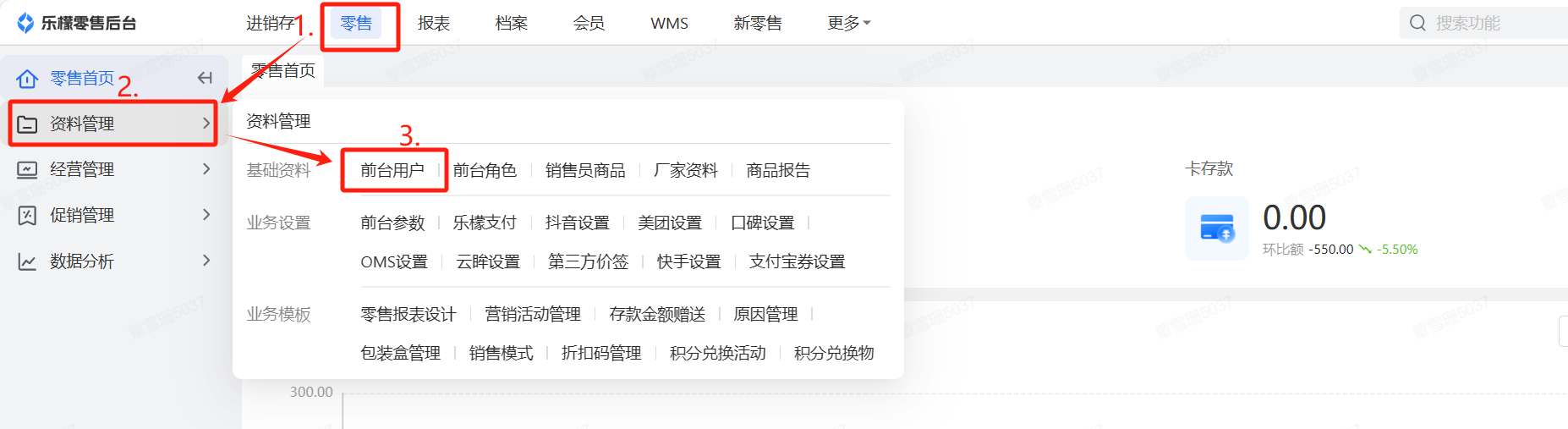Open 包装盒管理 link
Screen dimensions: 1568x429
coord(401,353)
